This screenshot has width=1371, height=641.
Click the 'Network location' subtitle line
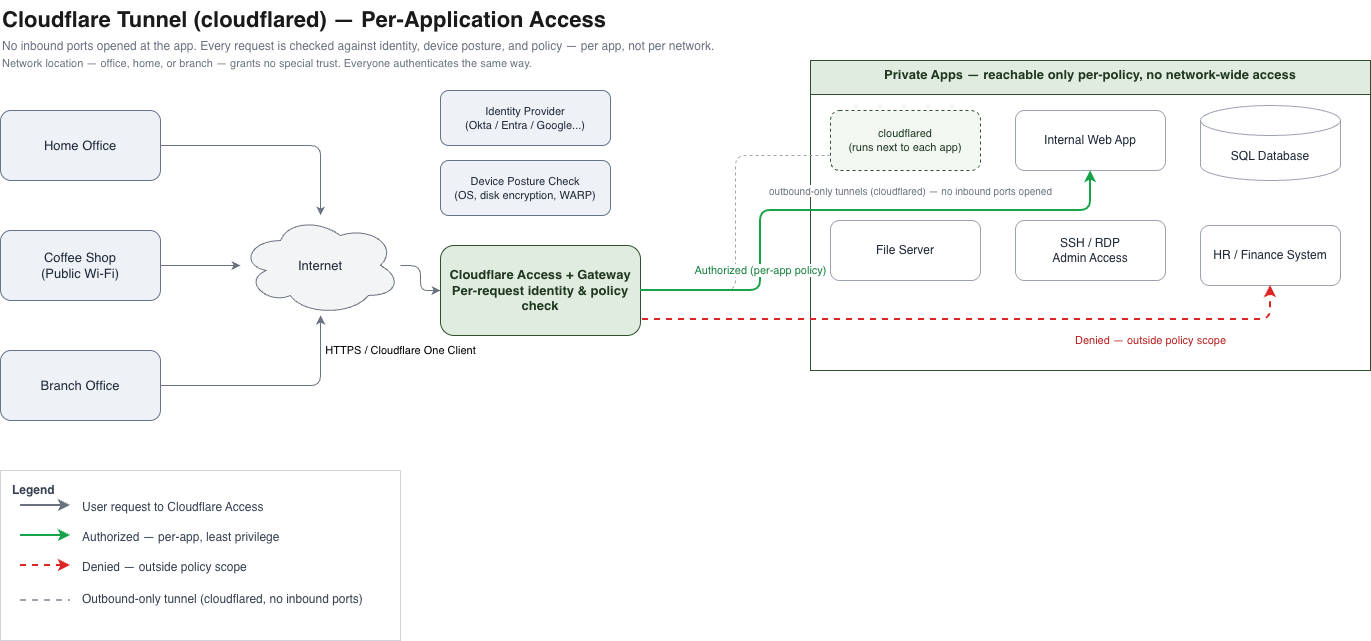[267, 63]
